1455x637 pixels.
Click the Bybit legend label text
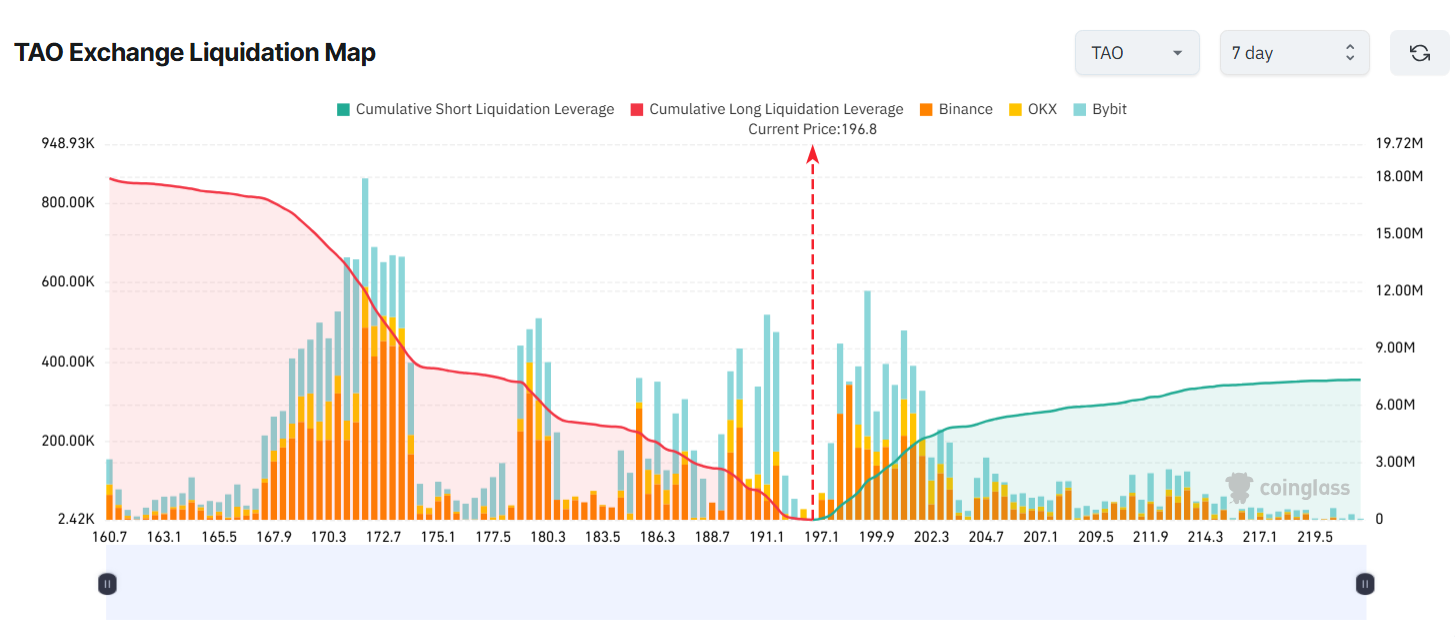click(x=1110, y=109)
